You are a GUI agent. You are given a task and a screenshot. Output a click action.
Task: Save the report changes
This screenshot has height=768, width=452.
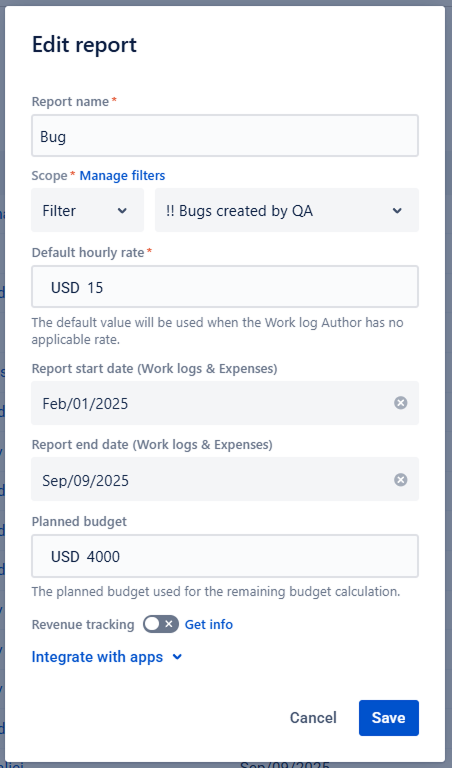coord(388,718)
